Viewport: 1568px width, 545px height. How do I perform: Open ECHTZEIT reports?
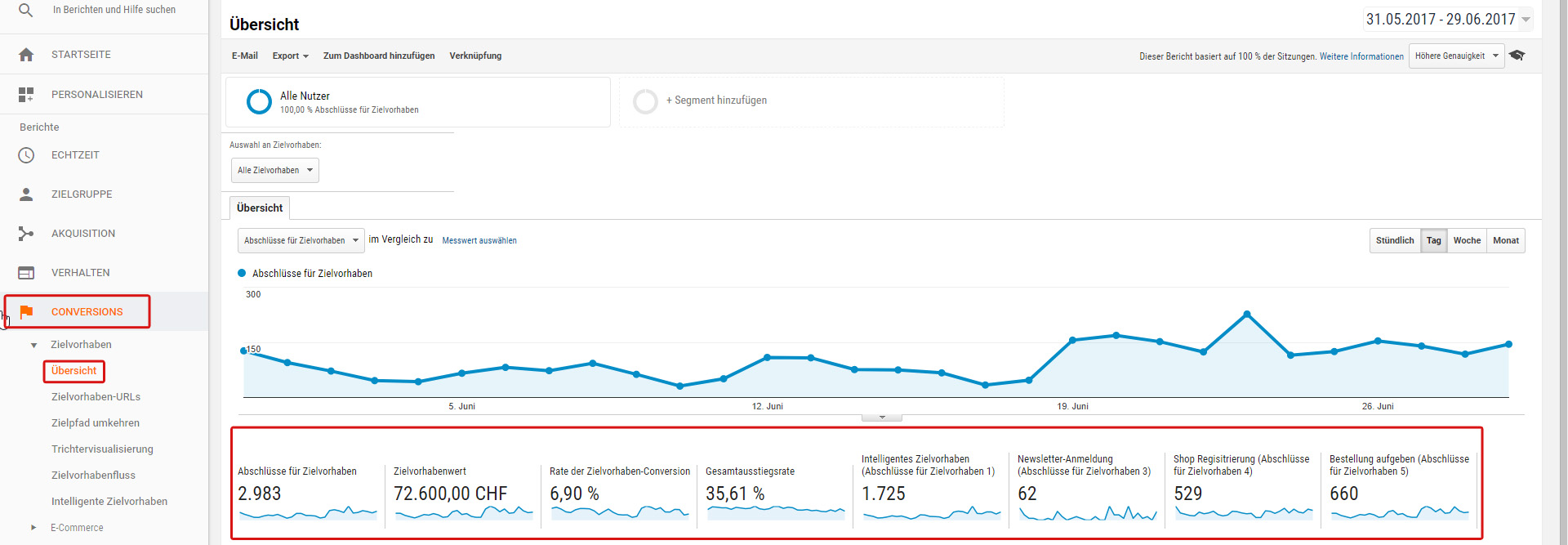point(75,155)
